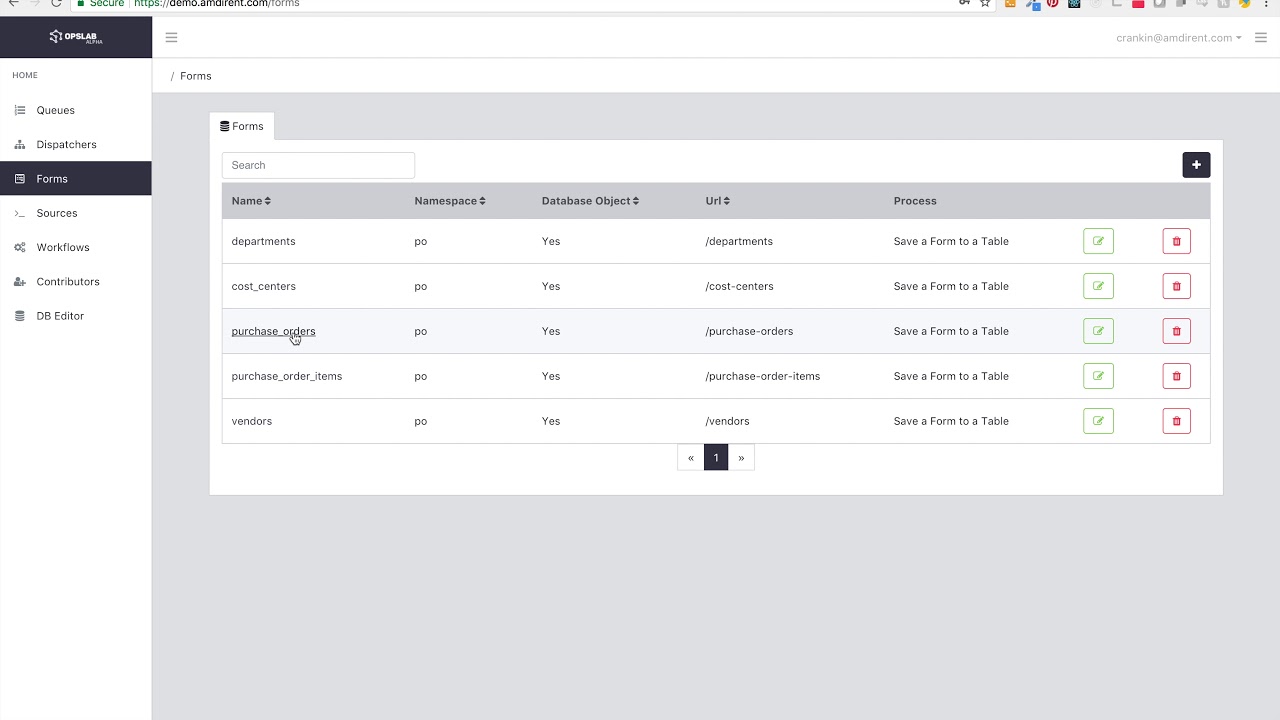Image resolution: width=1280 pixels, height=720 pixels.
Task: Delete the cost_centers form
Action: coord(1176,286)
